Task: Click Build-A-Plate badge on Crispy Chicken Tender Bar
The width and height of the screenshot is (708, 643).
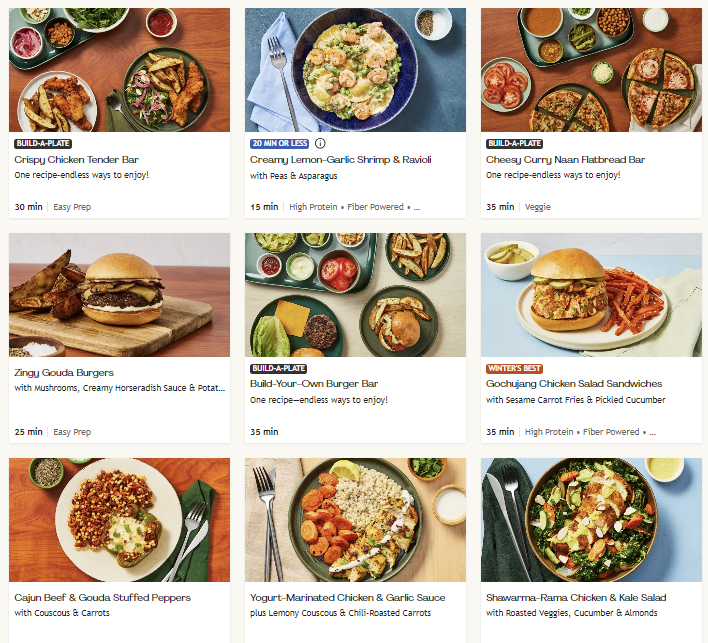Action: 43,143
